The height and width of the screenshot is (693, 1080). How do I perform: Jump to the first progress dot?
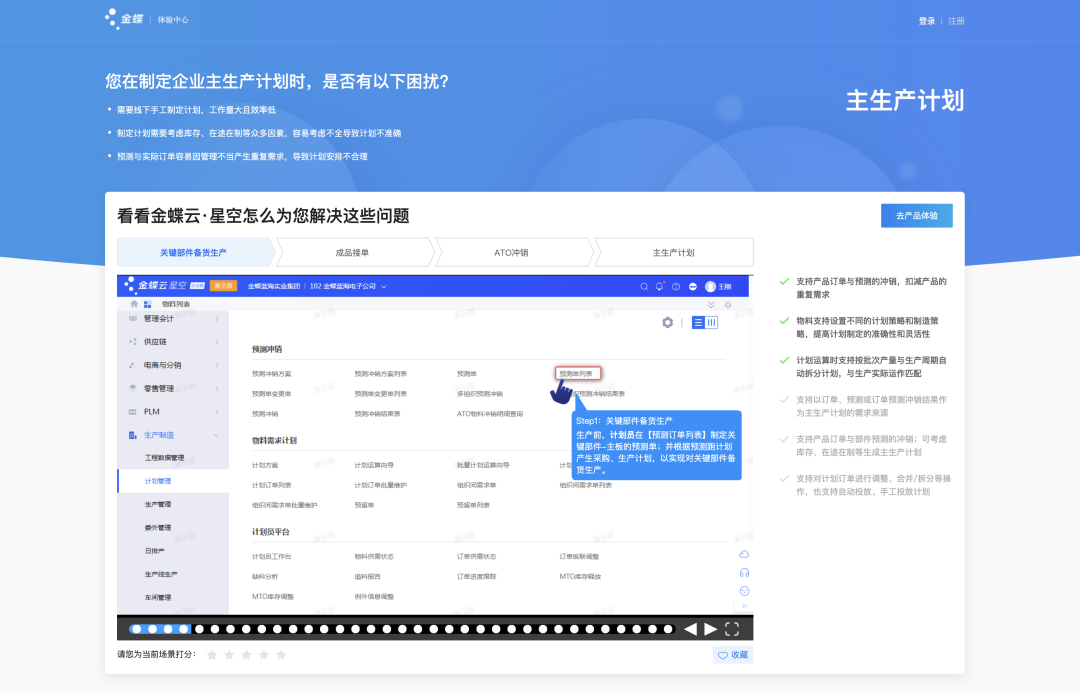click(x=136, y=629)
